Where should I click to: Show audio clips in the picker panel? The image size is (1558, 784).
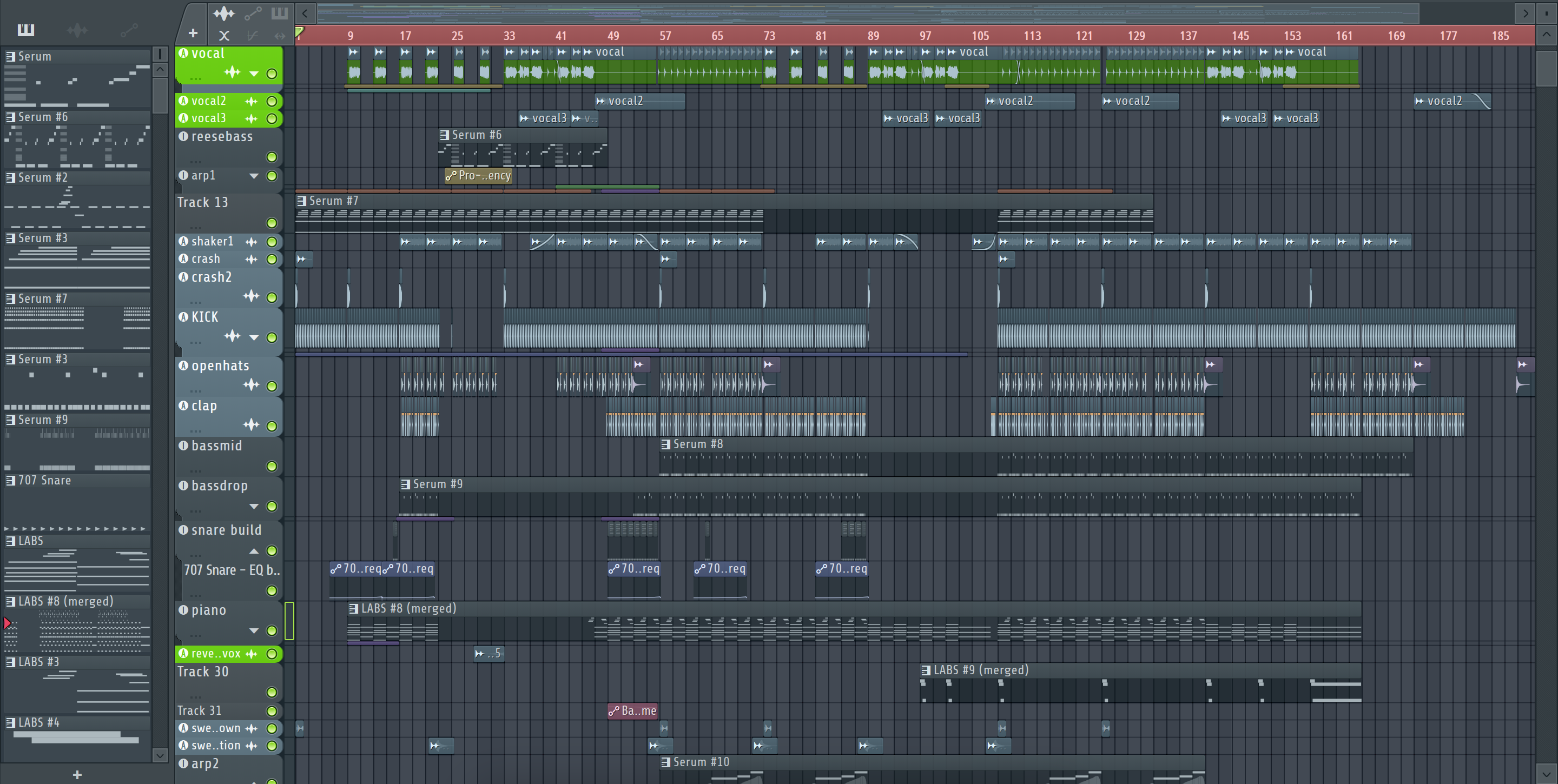pyautogui.click(x=77, y=30)
